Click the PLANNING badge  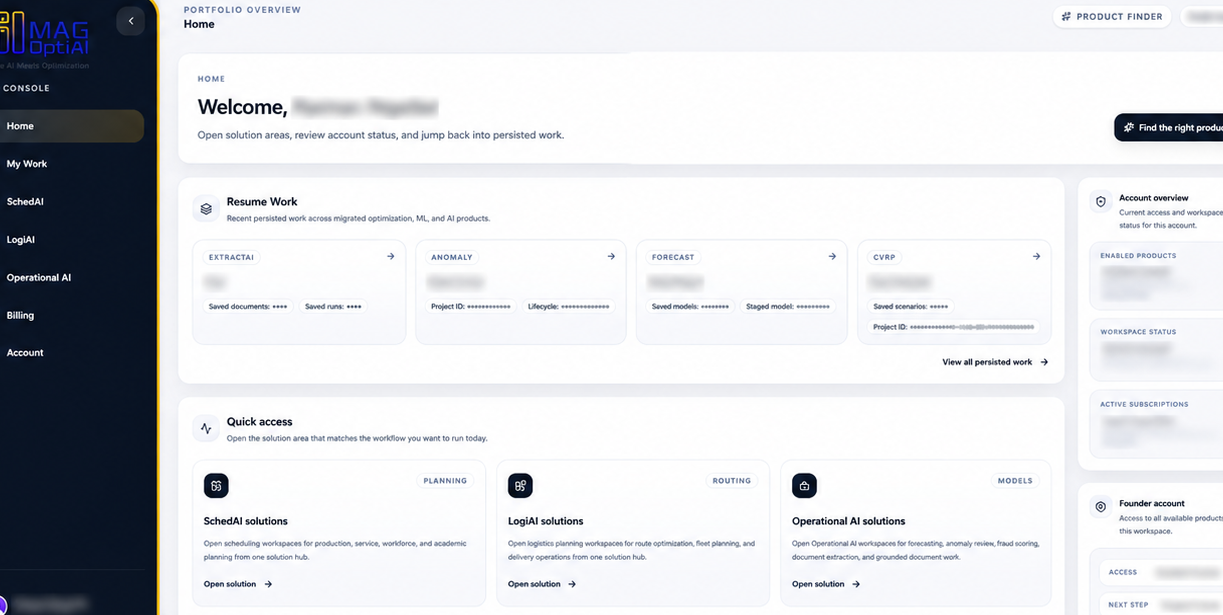445,481
